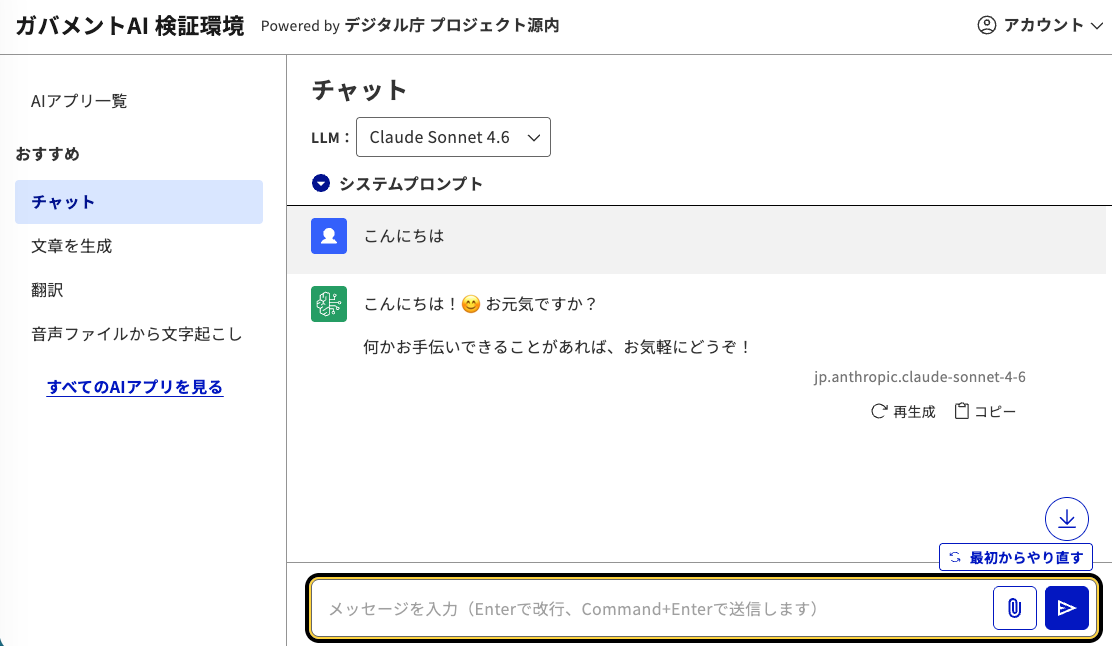Collapse the システムプロンプト section
This screenshot has width=1112, height=646.
click(320, 183)
